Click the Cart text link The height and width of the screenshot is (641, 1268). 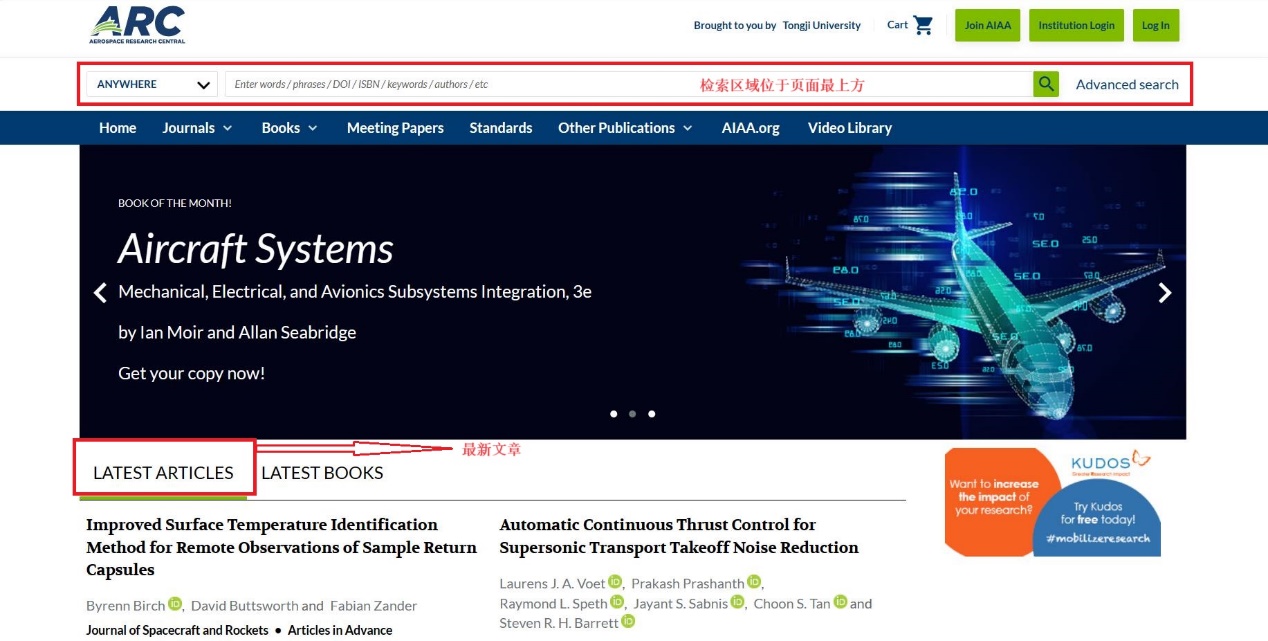897,25
